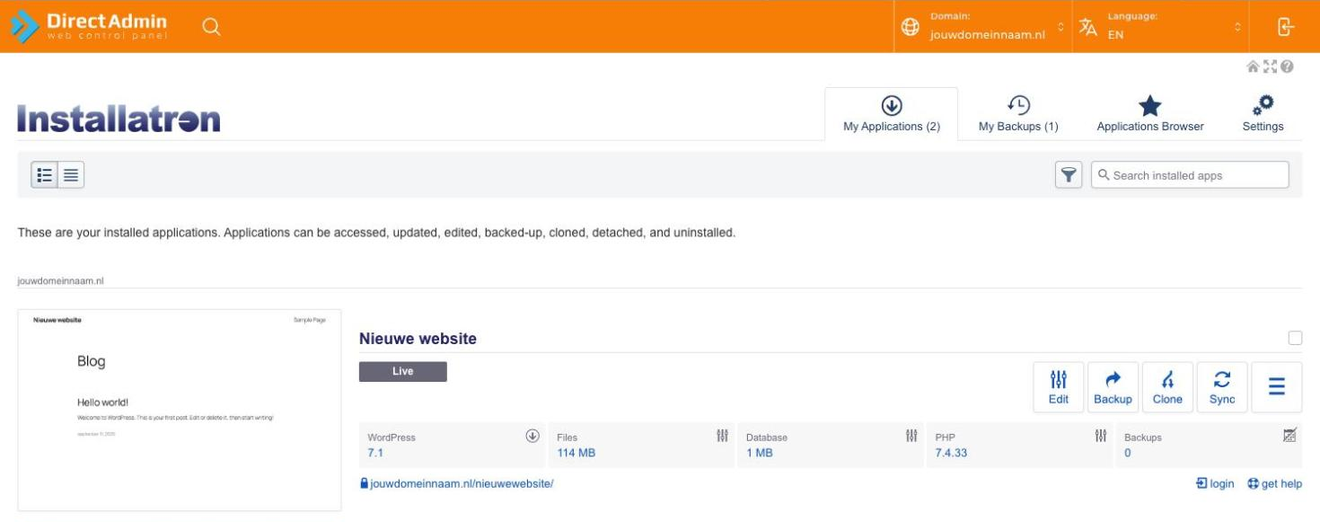1320x522 pixels.
Task: Select the compact list view toggle
Action: pyautogui.click(x=71, y=175)
